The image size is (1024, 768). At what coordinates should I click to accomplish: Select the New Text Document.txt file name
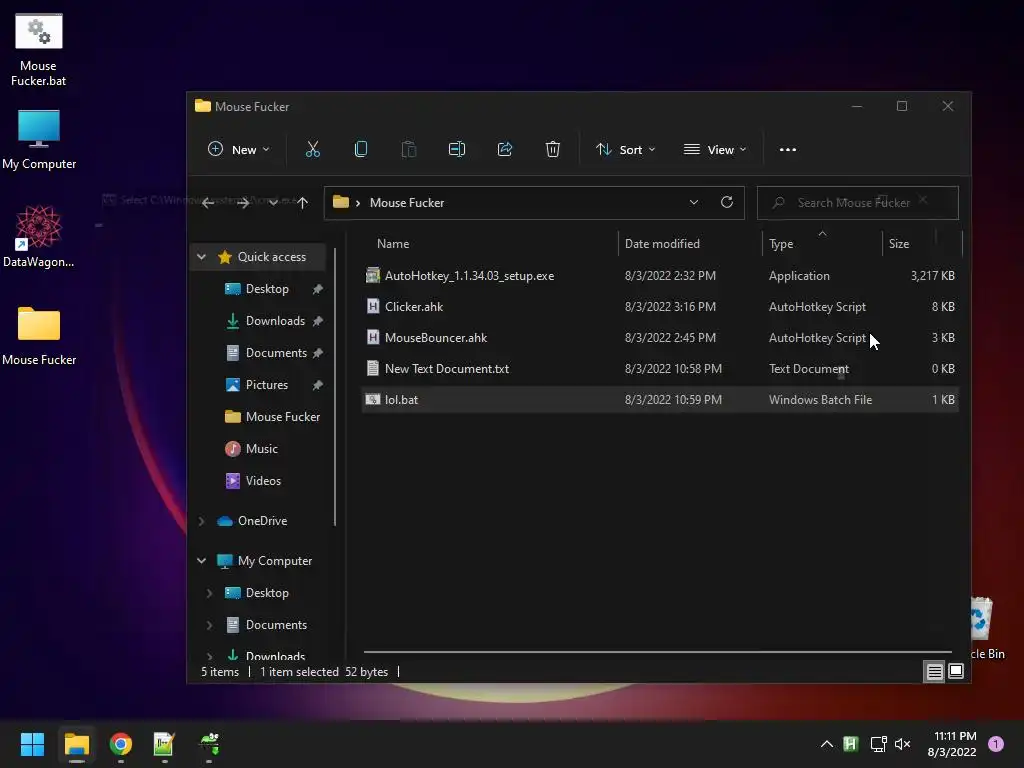pos(447,369)
